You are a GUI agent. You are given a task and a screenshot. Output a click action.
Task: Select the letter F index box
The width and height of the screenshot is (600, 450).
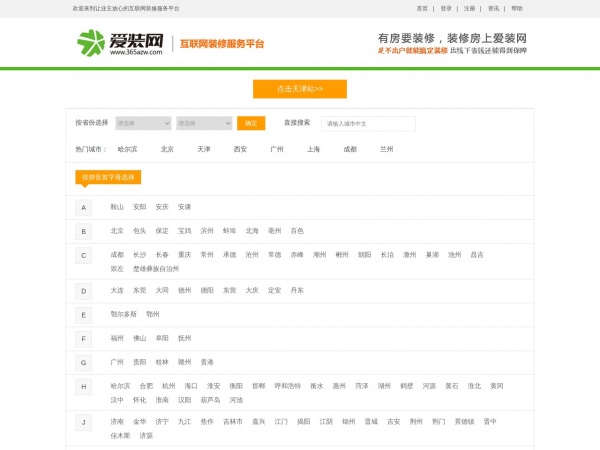pos(84,338)
